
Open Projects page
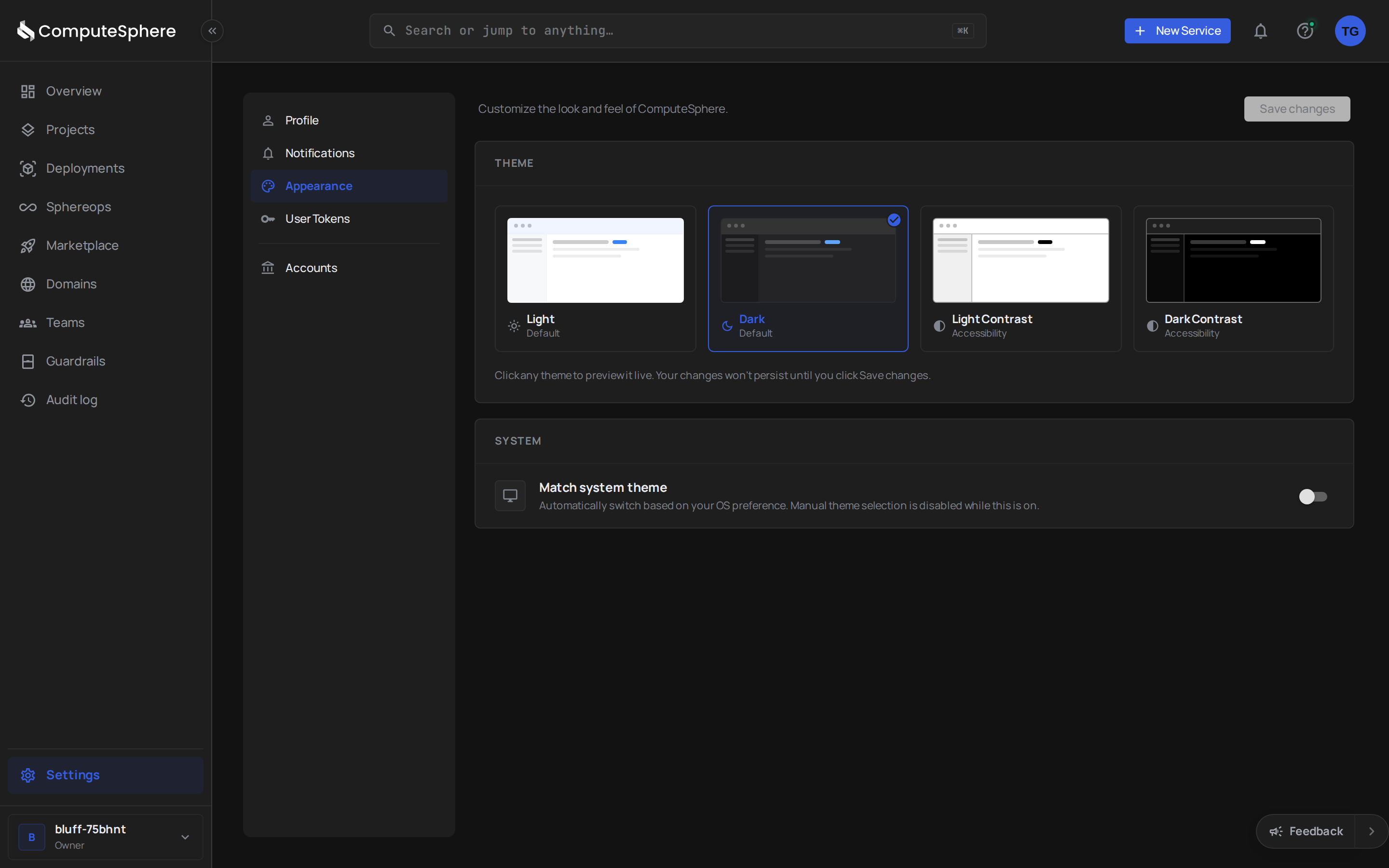(x=70, y=130)
